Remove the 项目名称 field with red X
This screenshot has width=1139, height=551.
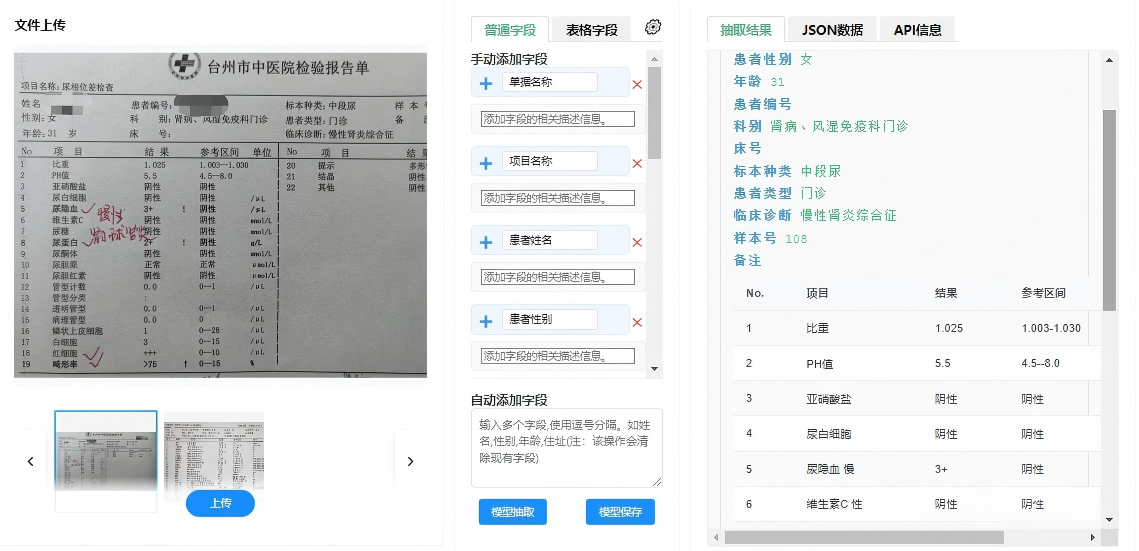click(637, 163)
